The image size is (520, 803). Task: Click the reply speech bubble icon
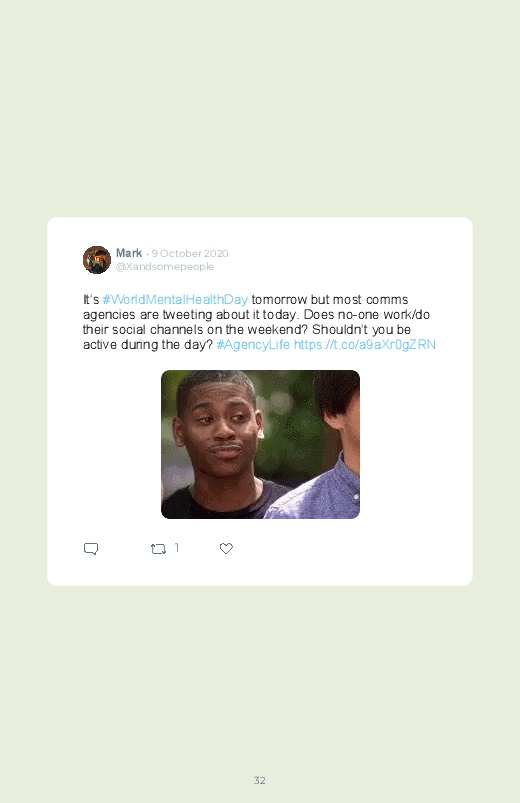pos(91,548)
